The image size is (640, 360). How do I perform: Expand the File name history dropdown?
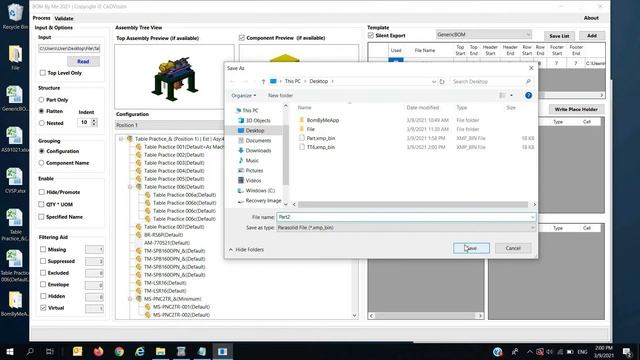point(532,217)
